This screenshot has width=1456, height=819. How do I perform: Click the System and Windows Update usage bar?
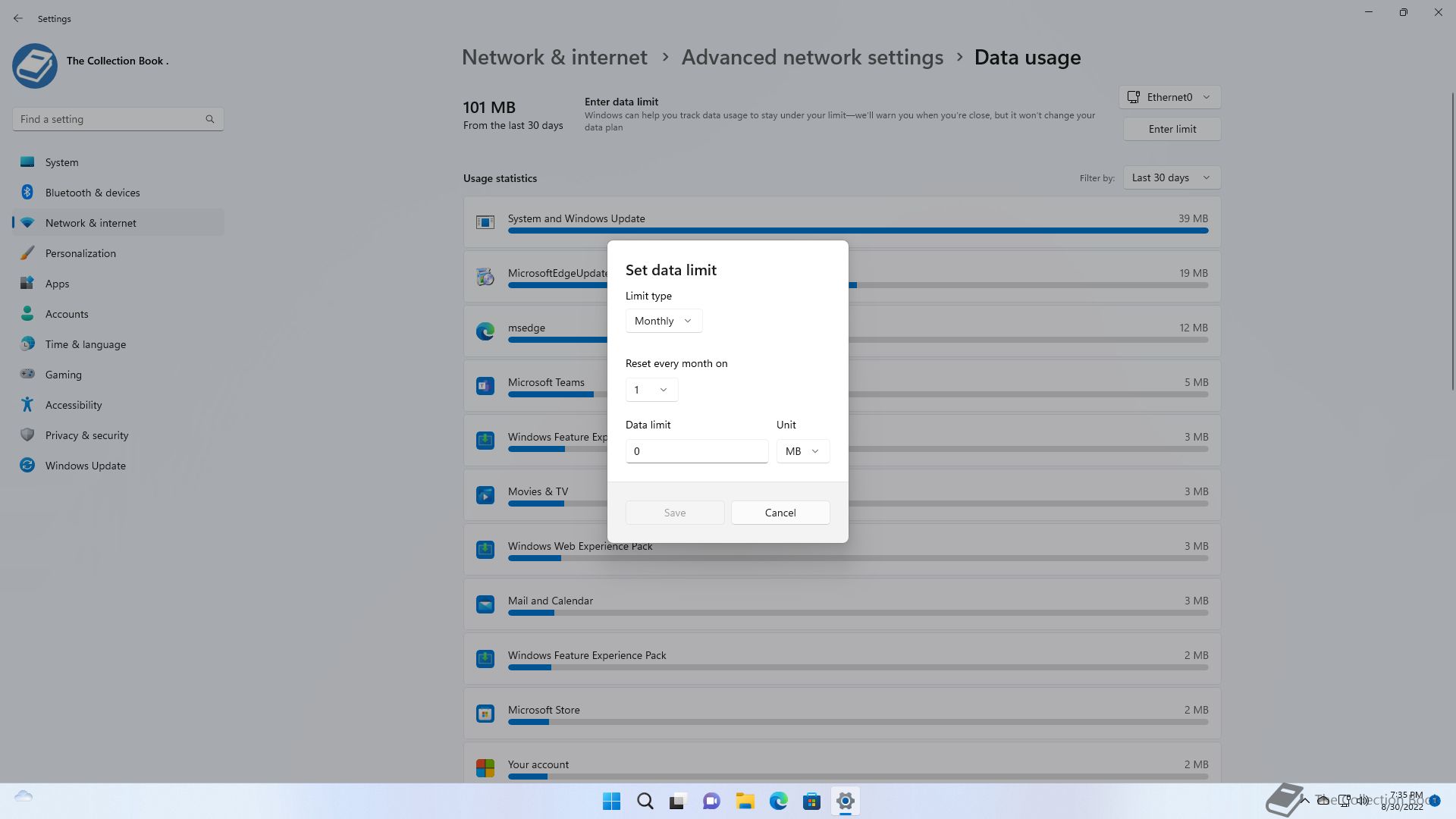pos(858,231)
